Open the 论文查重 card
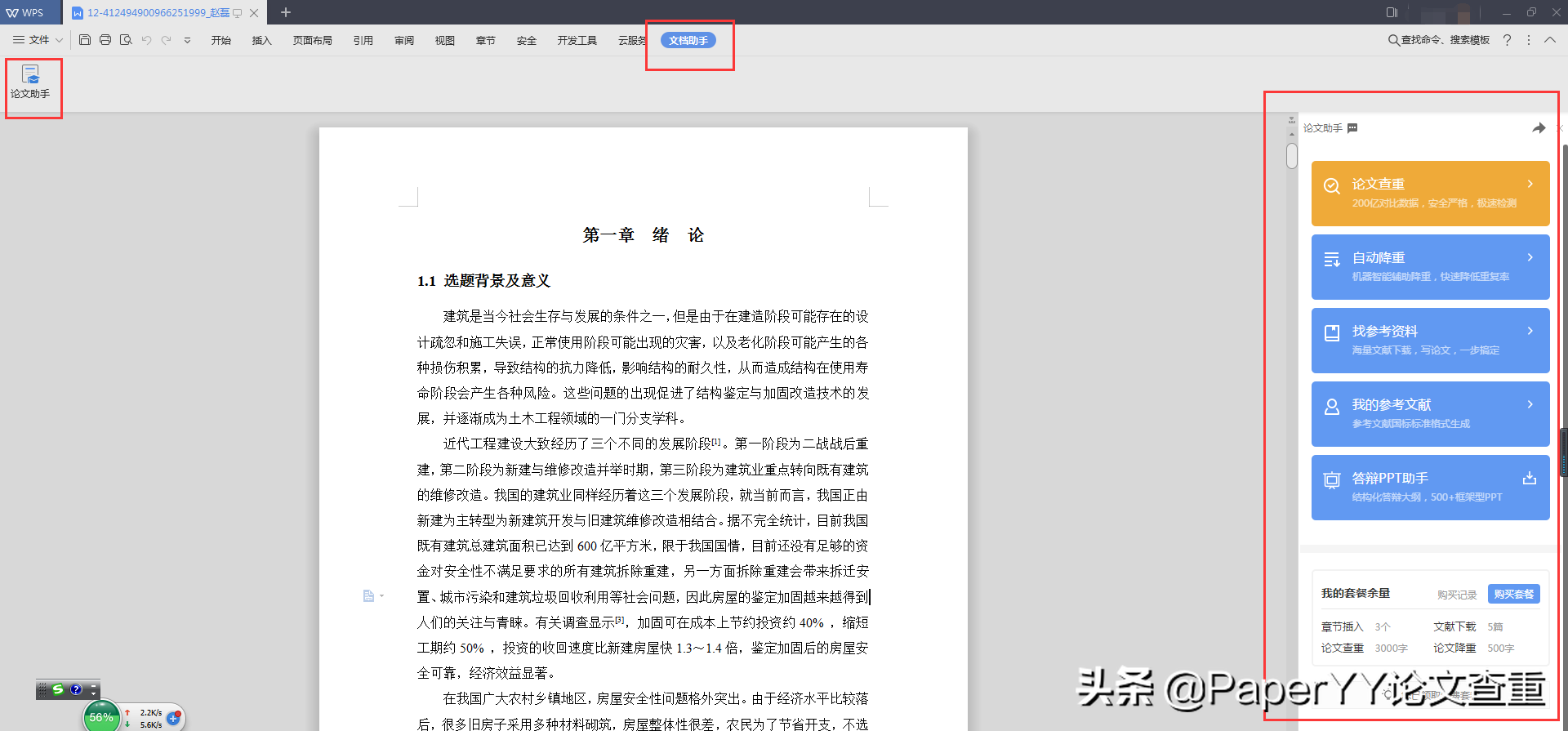 (x=1431, y=194)
